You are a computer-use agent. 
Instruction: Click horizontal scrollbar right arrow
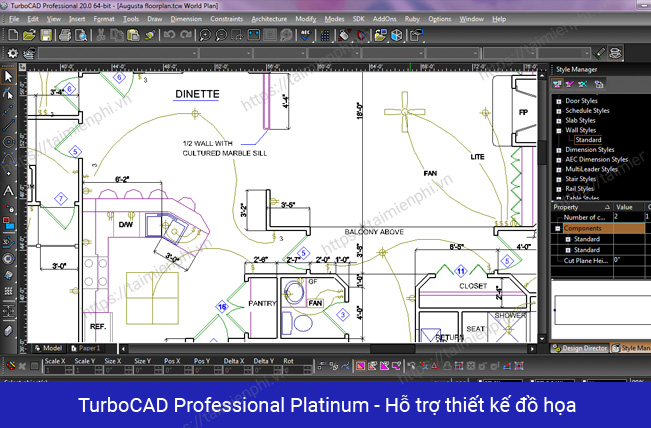(532, 349)
